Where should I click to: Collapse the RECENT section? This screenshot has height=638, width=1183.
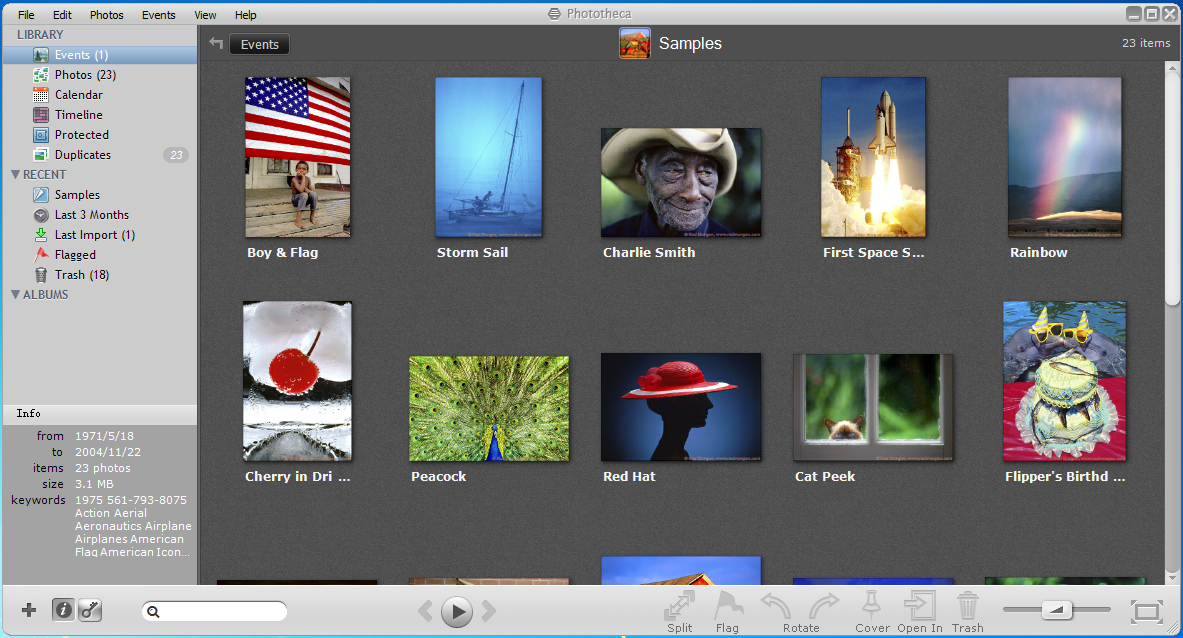(x=15, y=175)
